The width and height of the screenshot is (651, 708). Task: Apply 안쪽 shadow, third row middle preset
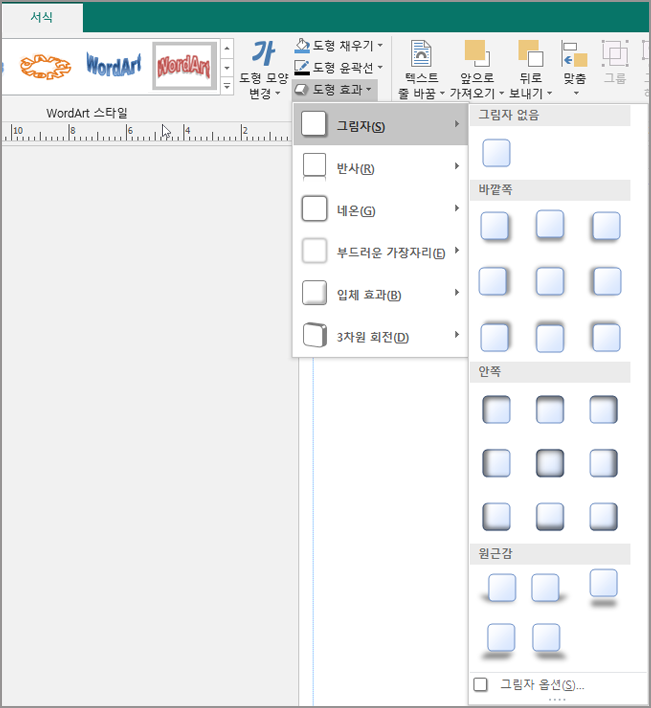[550, 517]
